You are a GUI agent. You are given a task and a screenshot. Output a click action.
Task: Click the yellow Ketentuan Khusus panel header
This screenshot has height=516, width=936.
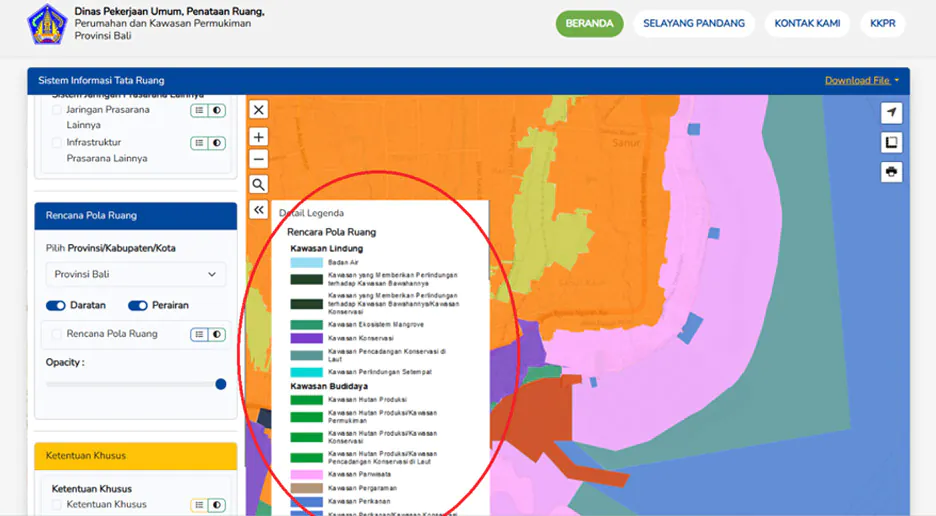(136, 456)
